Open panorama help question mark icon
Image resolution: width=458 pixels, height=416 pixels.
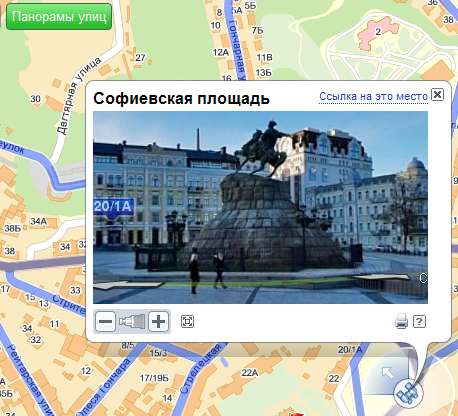(x=419, y=321)
